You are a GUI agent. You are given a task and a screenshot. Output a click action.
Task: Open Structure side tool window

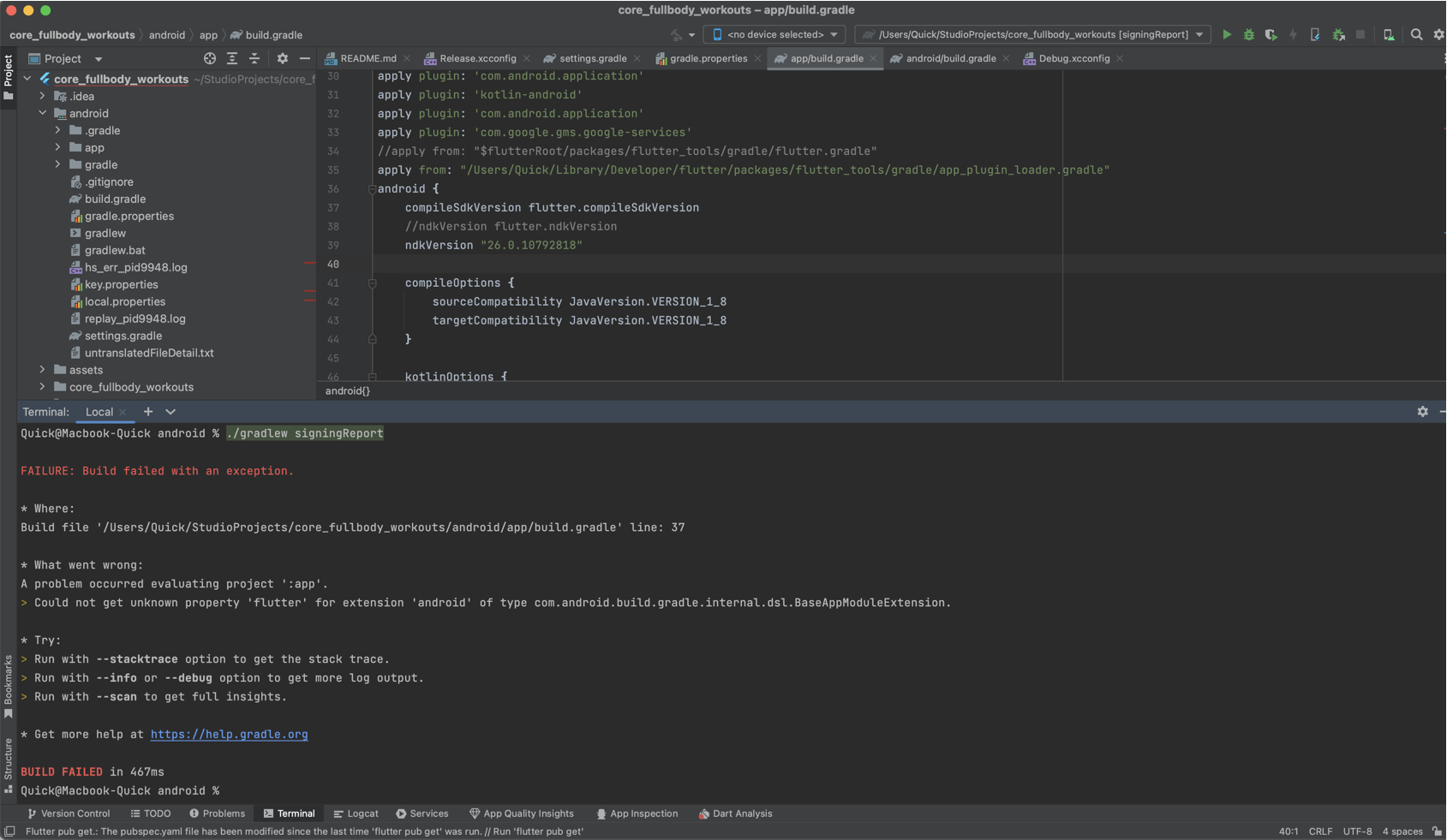click(x=8, y=766)
